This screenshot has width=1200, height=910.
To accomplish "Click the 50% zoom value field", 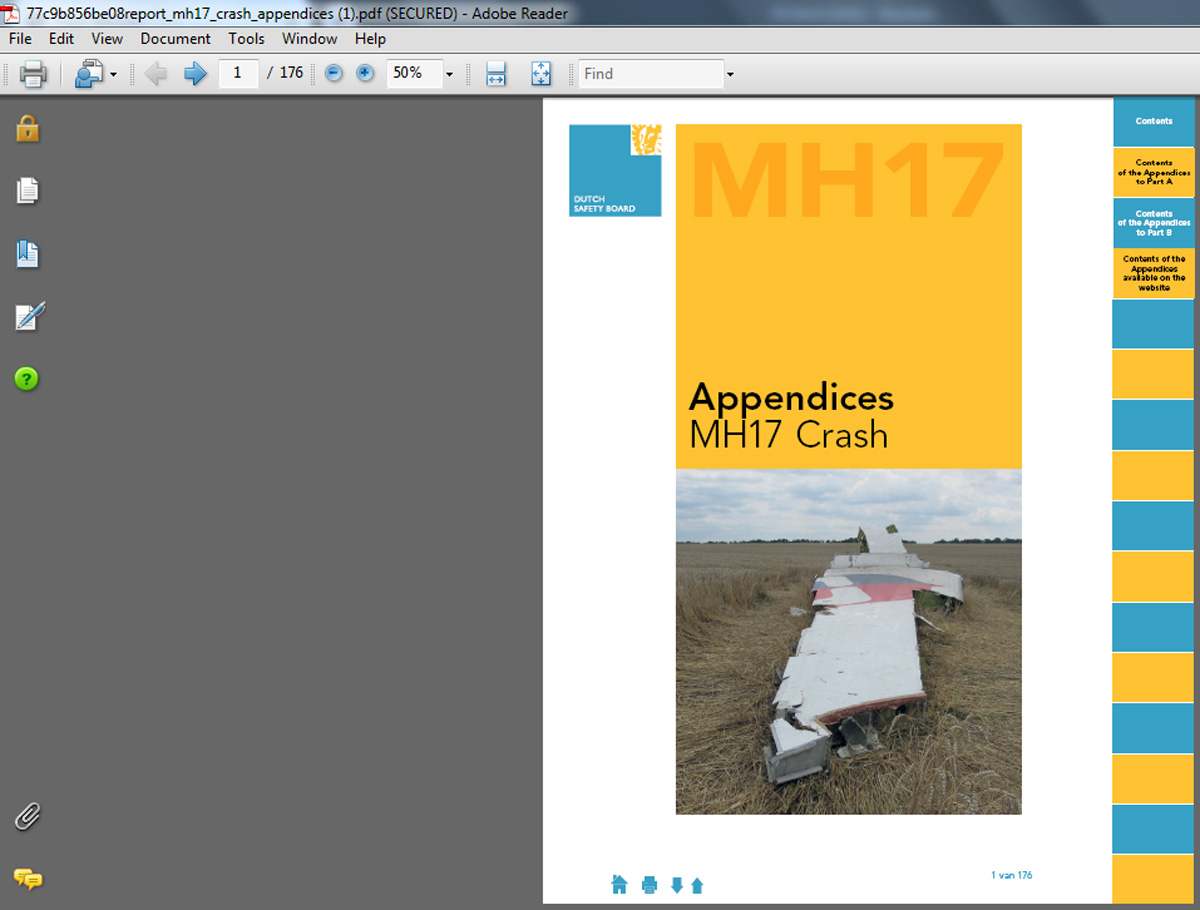I will [x=414, y=73].
